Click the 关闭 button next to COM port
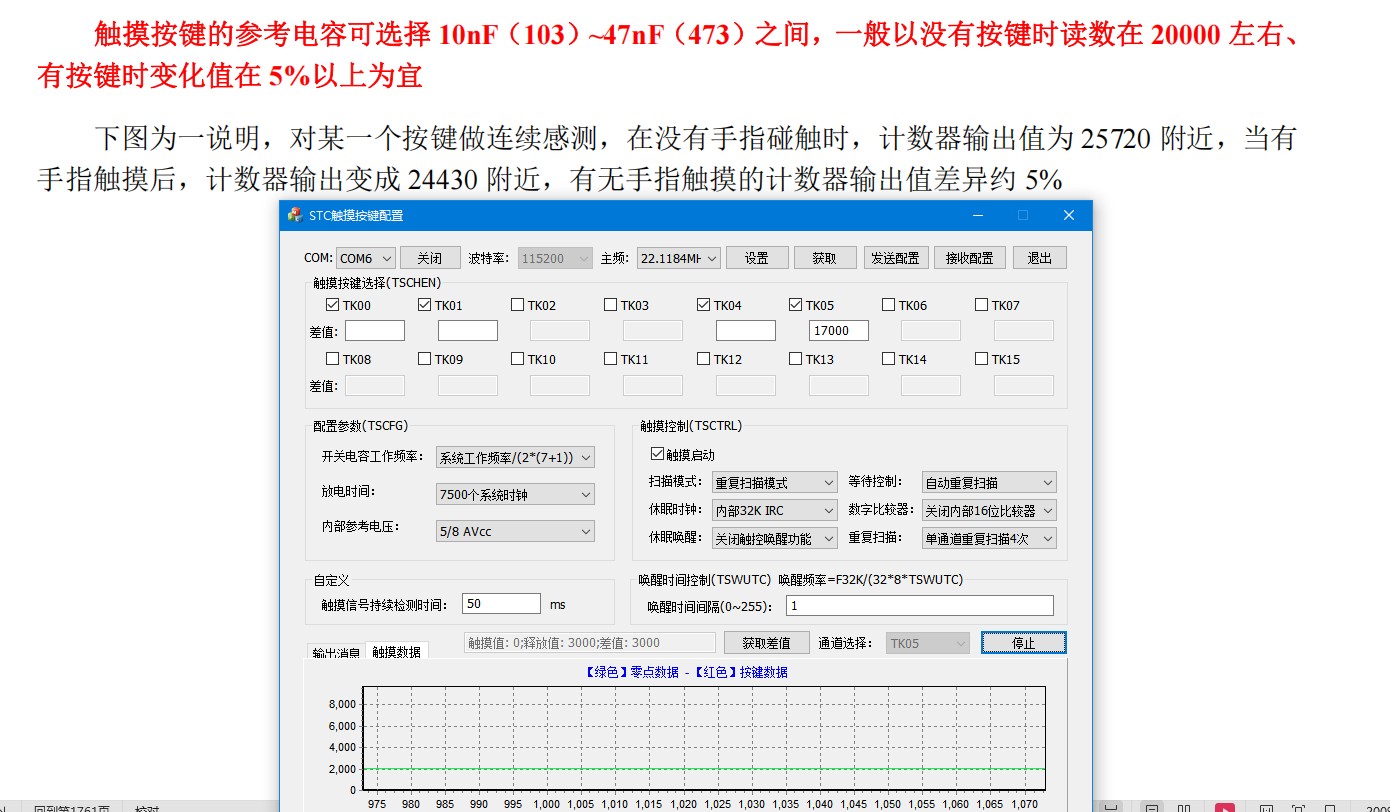The width and height of the screenshot is (1390, 812). click(x=430, y=258)
